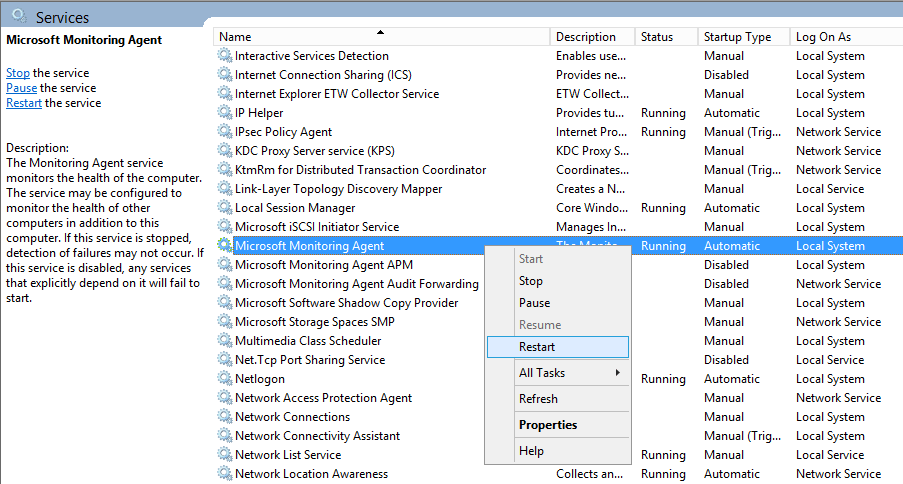Click the Services header gear icon

coord(18,16)
